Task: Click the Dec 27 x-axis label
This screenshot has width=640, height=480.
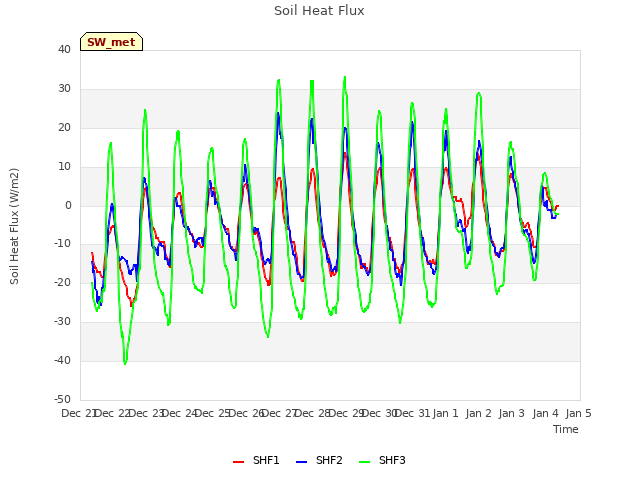Action: coord(279,413)
